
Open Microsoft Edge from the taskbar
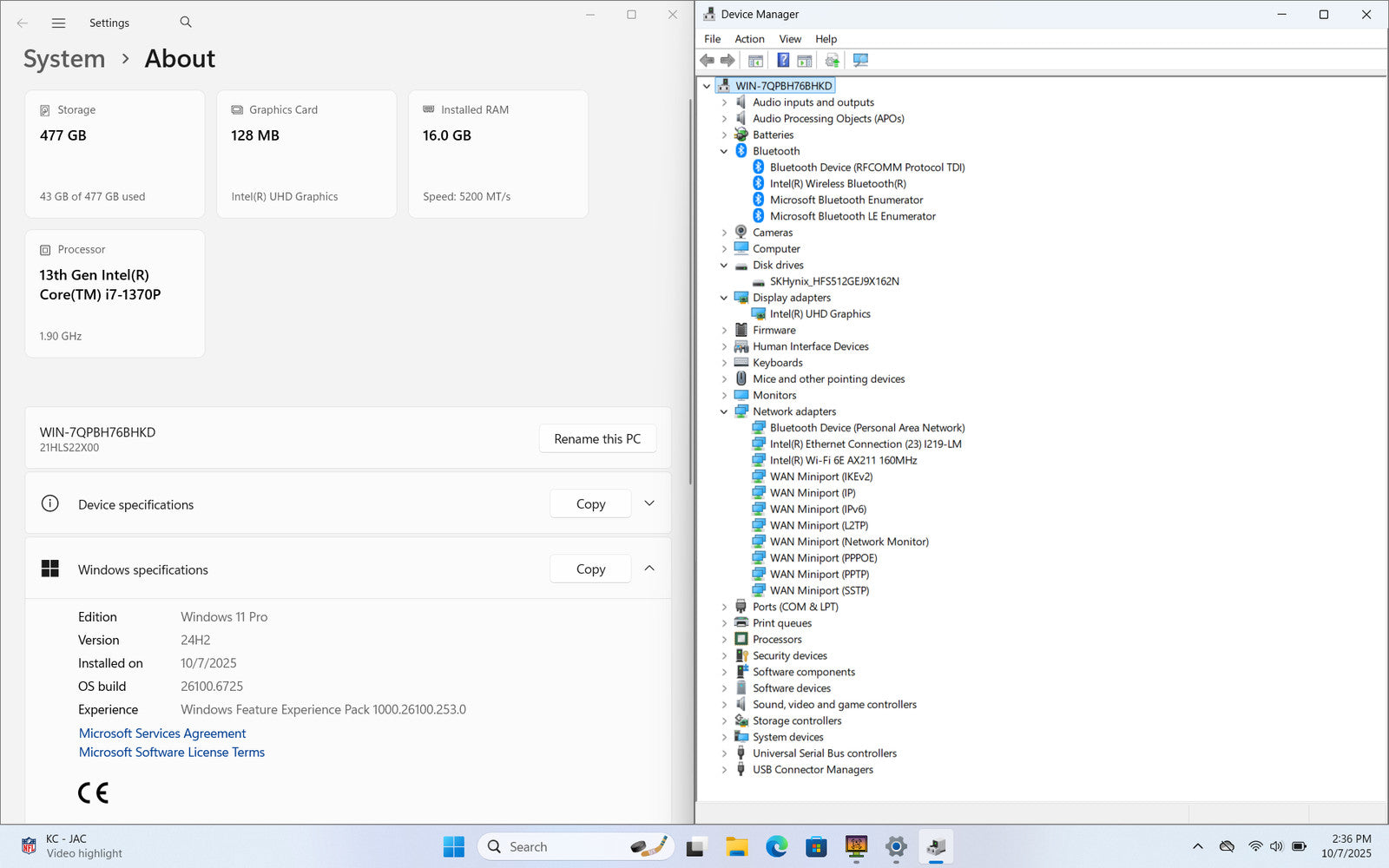tap(776, 847)
